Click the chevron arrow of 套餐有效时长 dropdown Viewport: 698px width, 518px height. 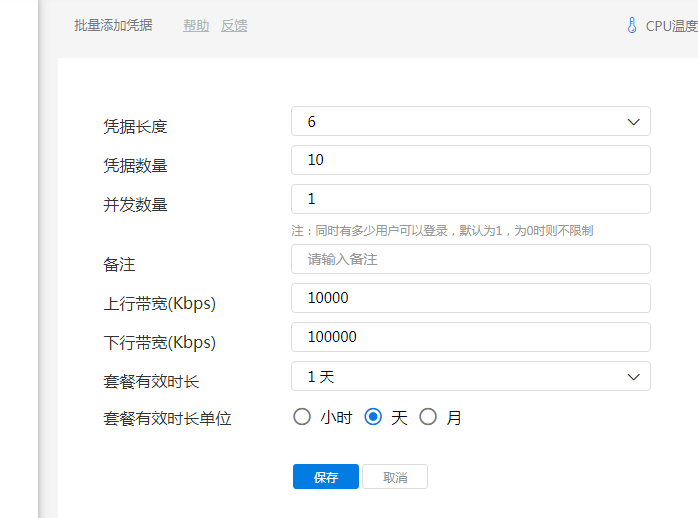(633, 376)
